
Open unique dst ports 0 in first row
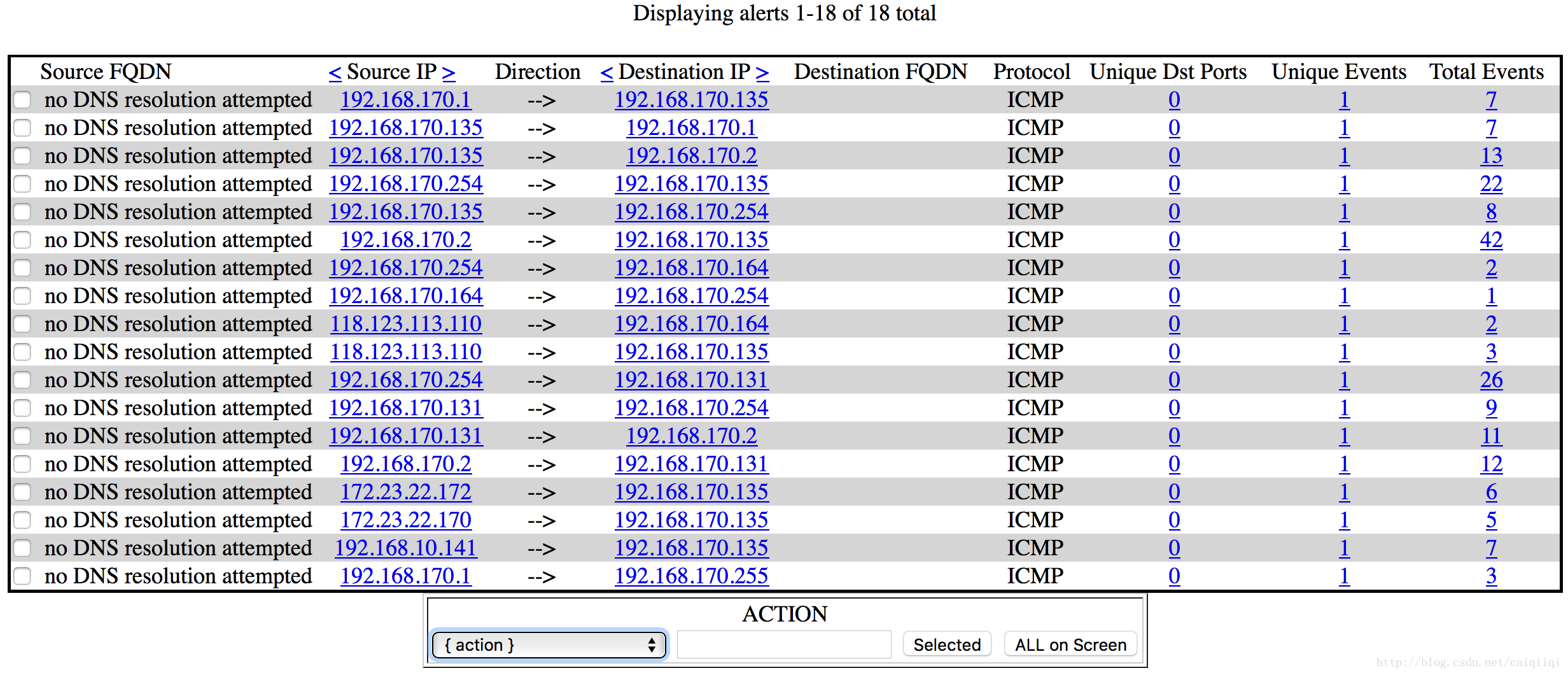click(1175, 100)
